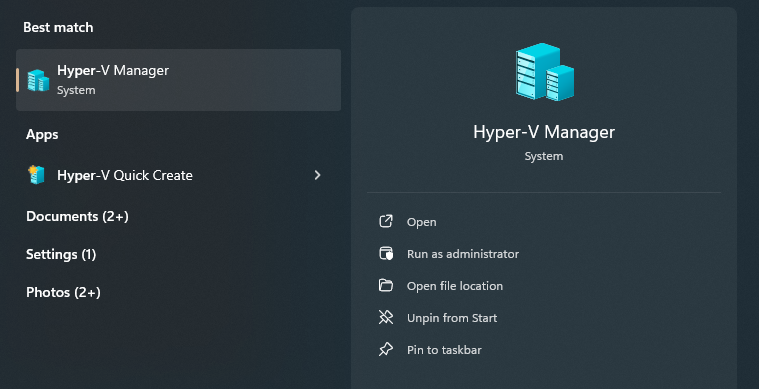Click the Hyper-V Manager icon in best match
This screenshot has height=389, width=759.
[38, 80]
